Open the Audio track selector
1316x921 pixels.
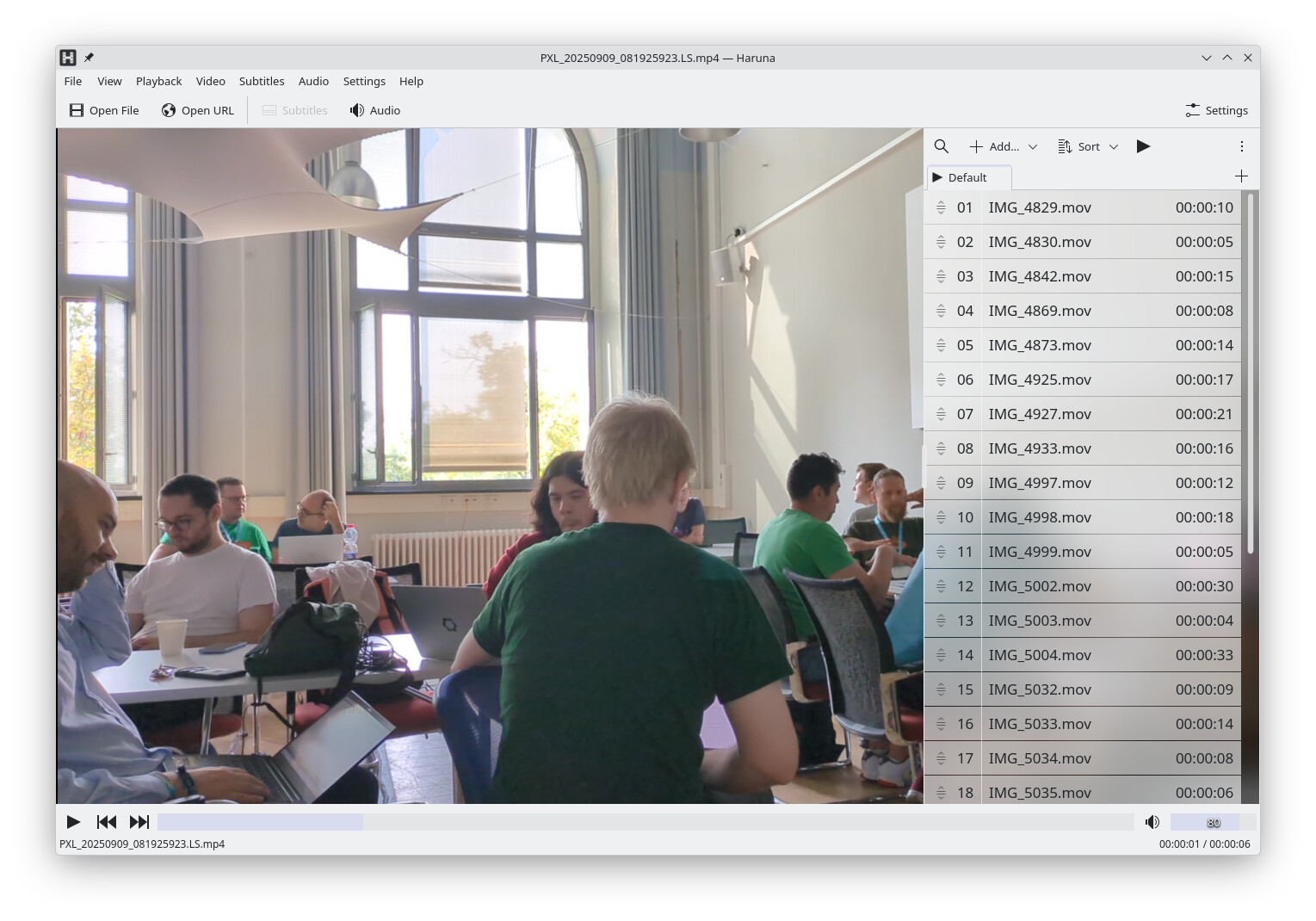click(x=375, y=110)
